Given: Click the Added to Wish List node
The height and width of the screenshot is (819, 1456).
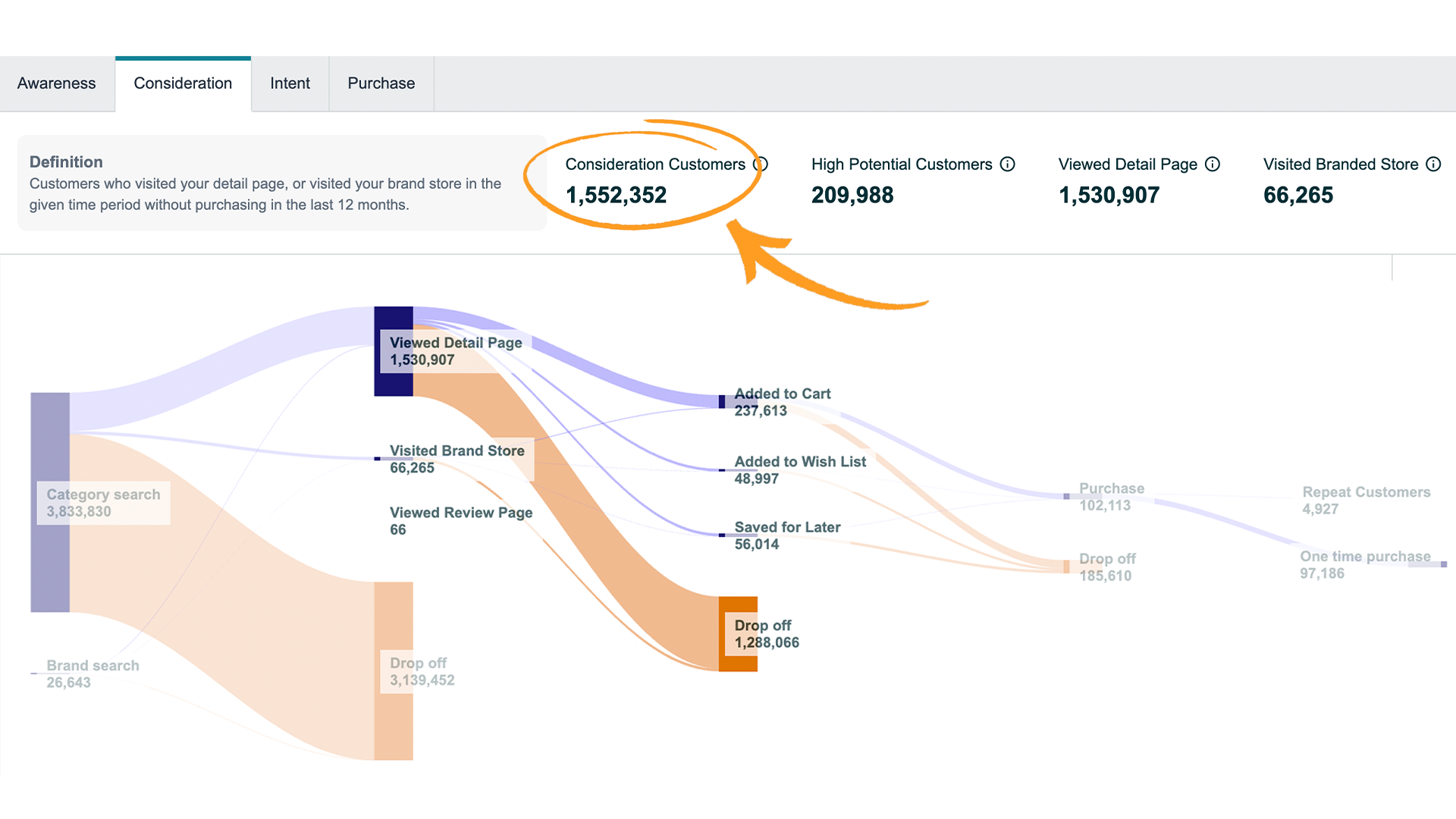Looking at the screenshot, I should (x=720, y=469).
